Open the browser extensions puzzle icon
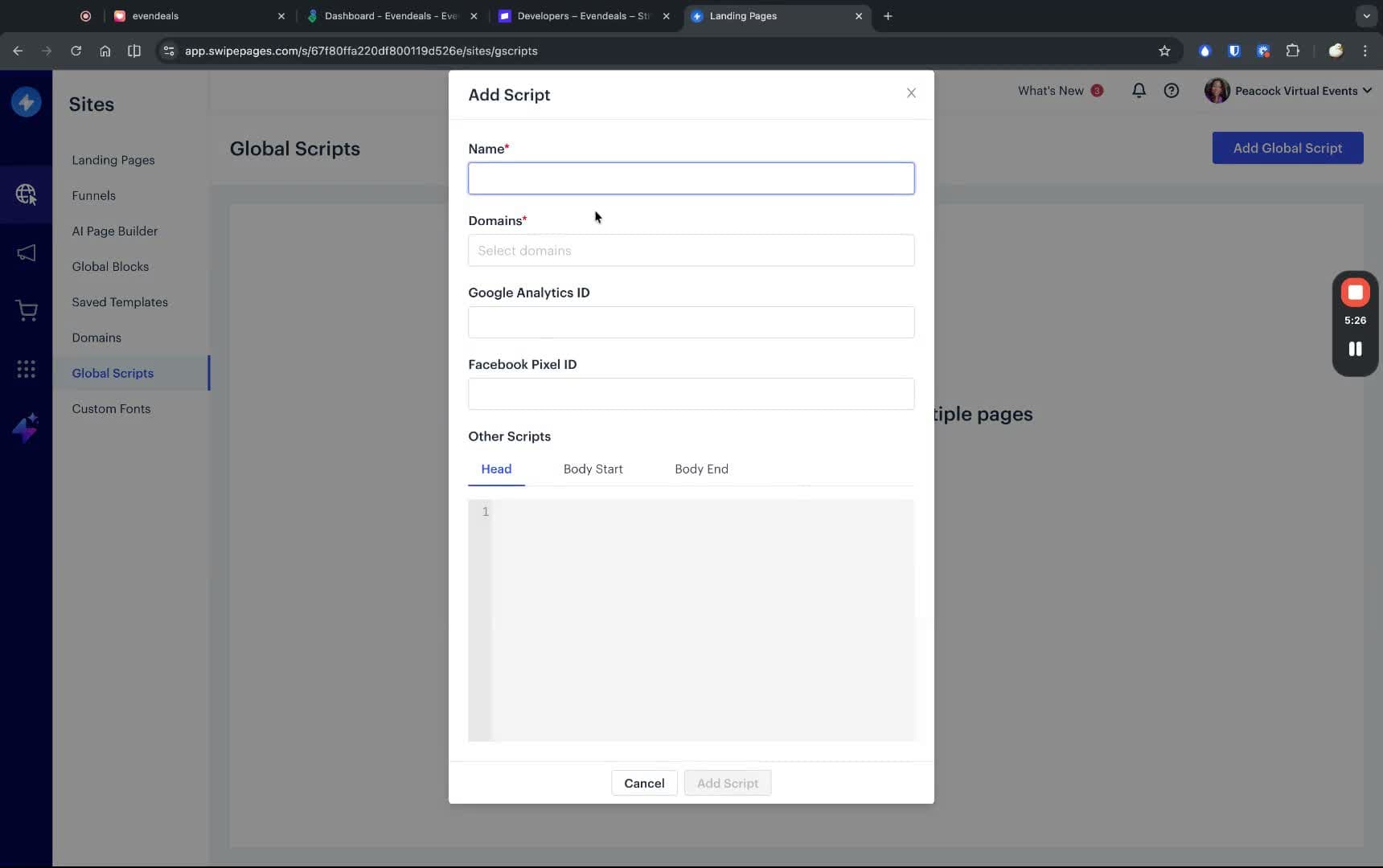The height and width of the screenshot is (868, 1383). coord(1292,51)
